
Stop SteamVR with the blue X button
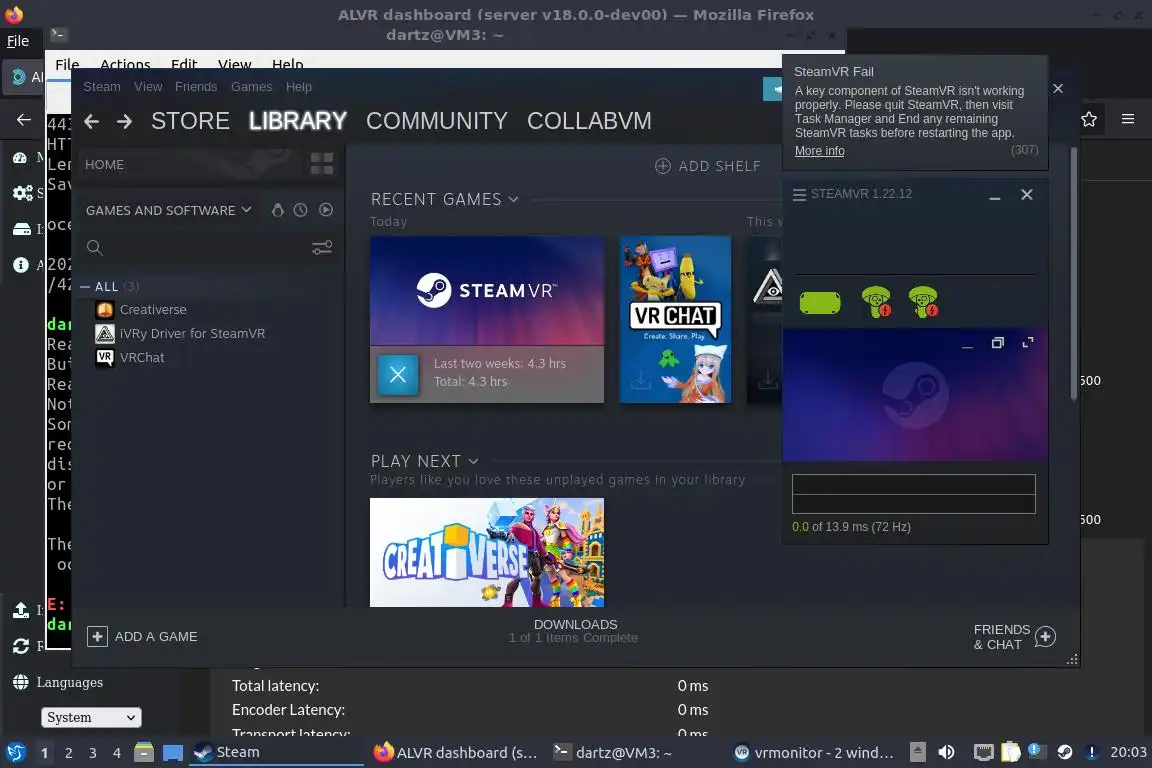click(x=397, y=374)
